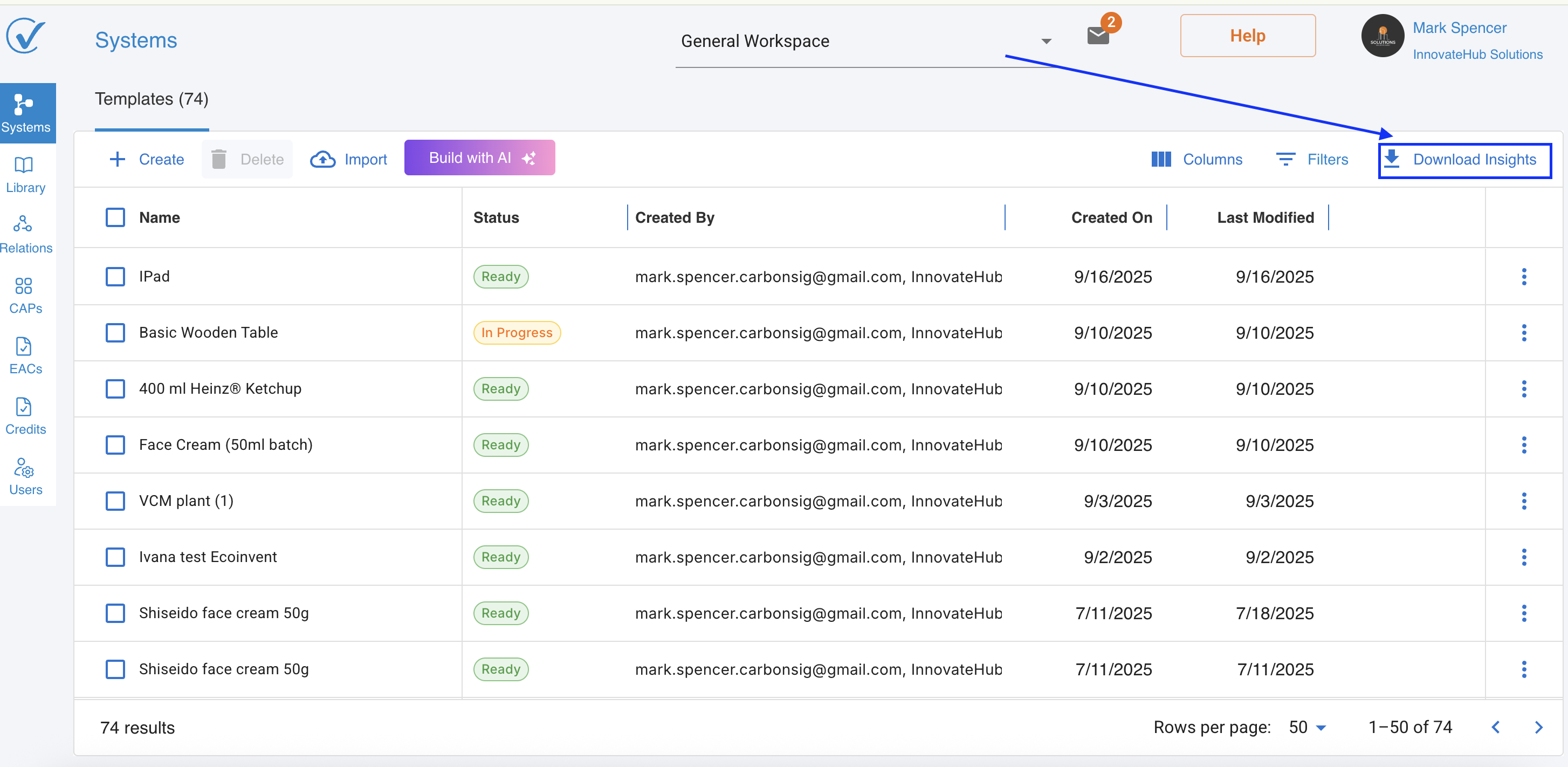Open the Credits sidebar icon

pyautogui.click(x=24, y=416)
